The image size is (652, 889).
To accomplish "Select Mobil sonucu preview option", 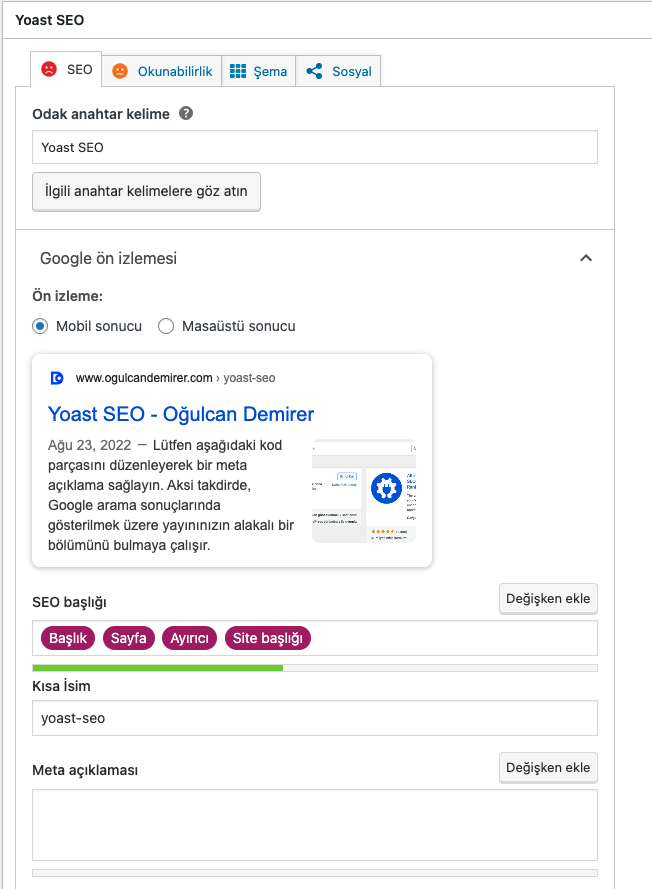I will pos(40,326).
